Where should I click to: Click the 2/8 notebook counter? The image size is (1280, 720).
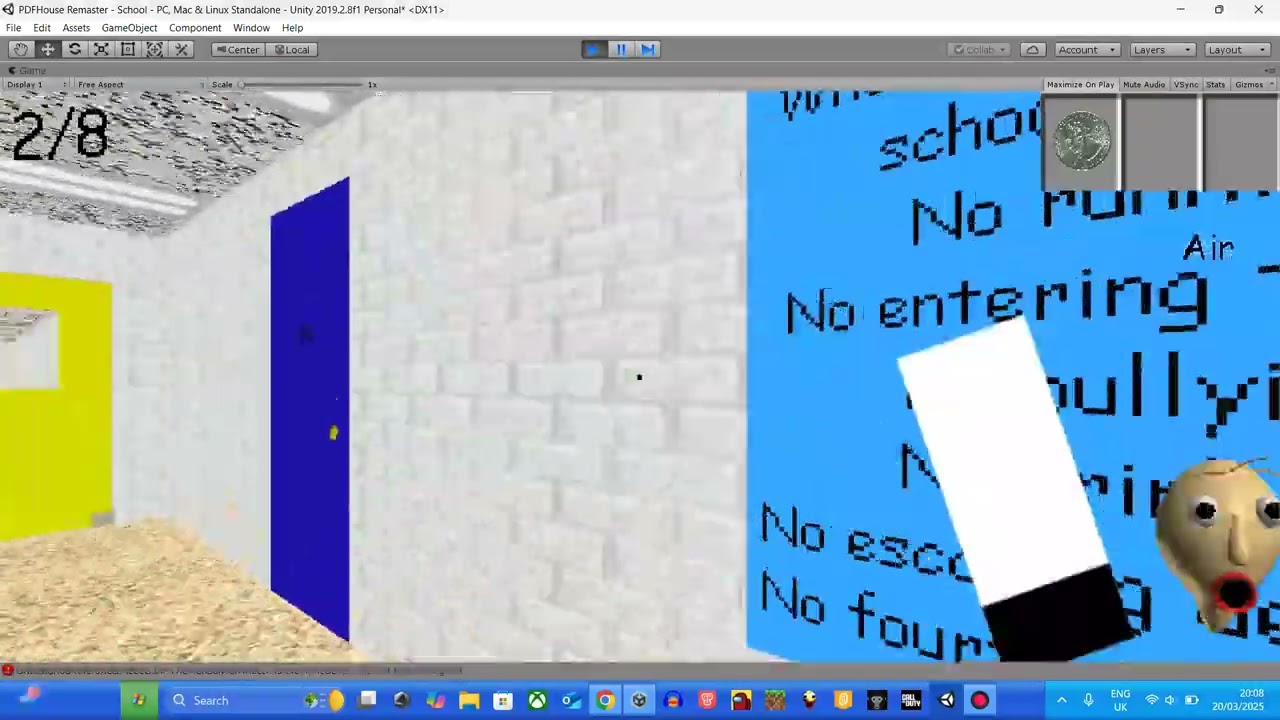[60, 135]
